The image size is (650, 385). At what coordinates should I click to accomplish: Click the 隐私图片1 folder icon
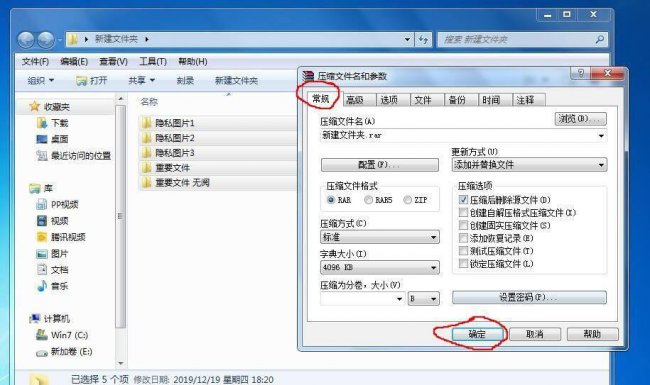pyautogui.click(x=146, y=123)
